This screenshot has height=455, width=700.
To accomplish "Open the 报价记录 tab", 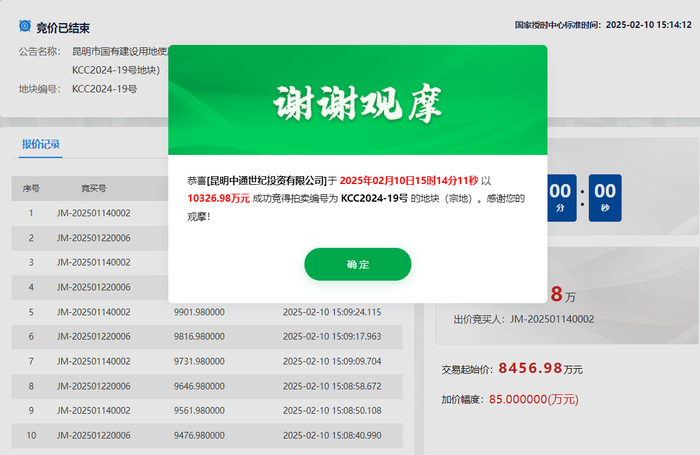I will click(x=41, y=144).
